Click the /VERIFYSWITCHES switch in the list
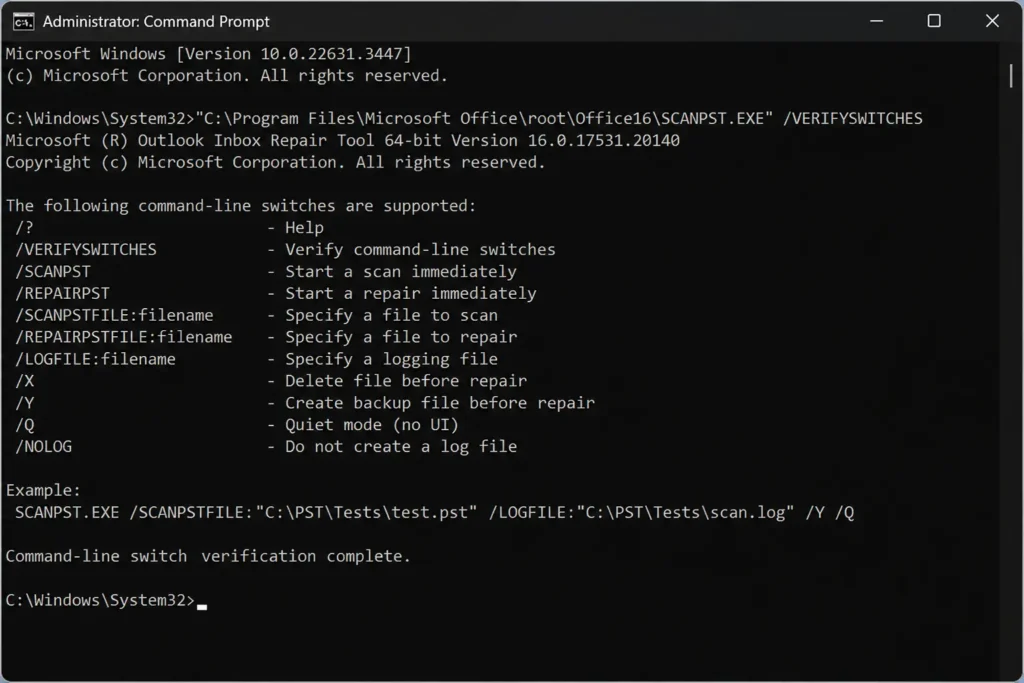Screen dimensions: 1024x683 [86, 249]
